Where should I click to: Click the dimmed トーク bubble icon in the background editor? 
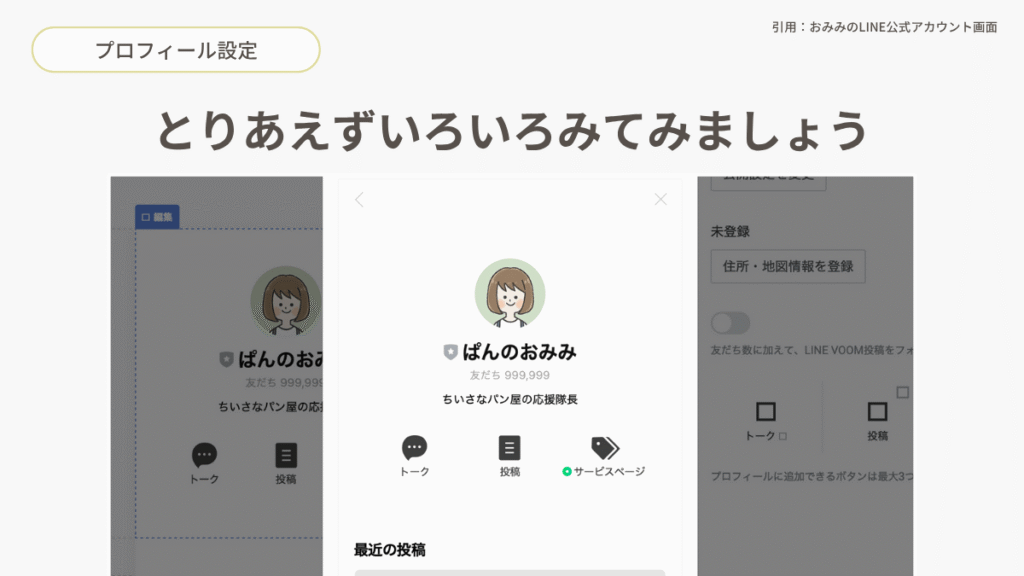pos(204,456)
